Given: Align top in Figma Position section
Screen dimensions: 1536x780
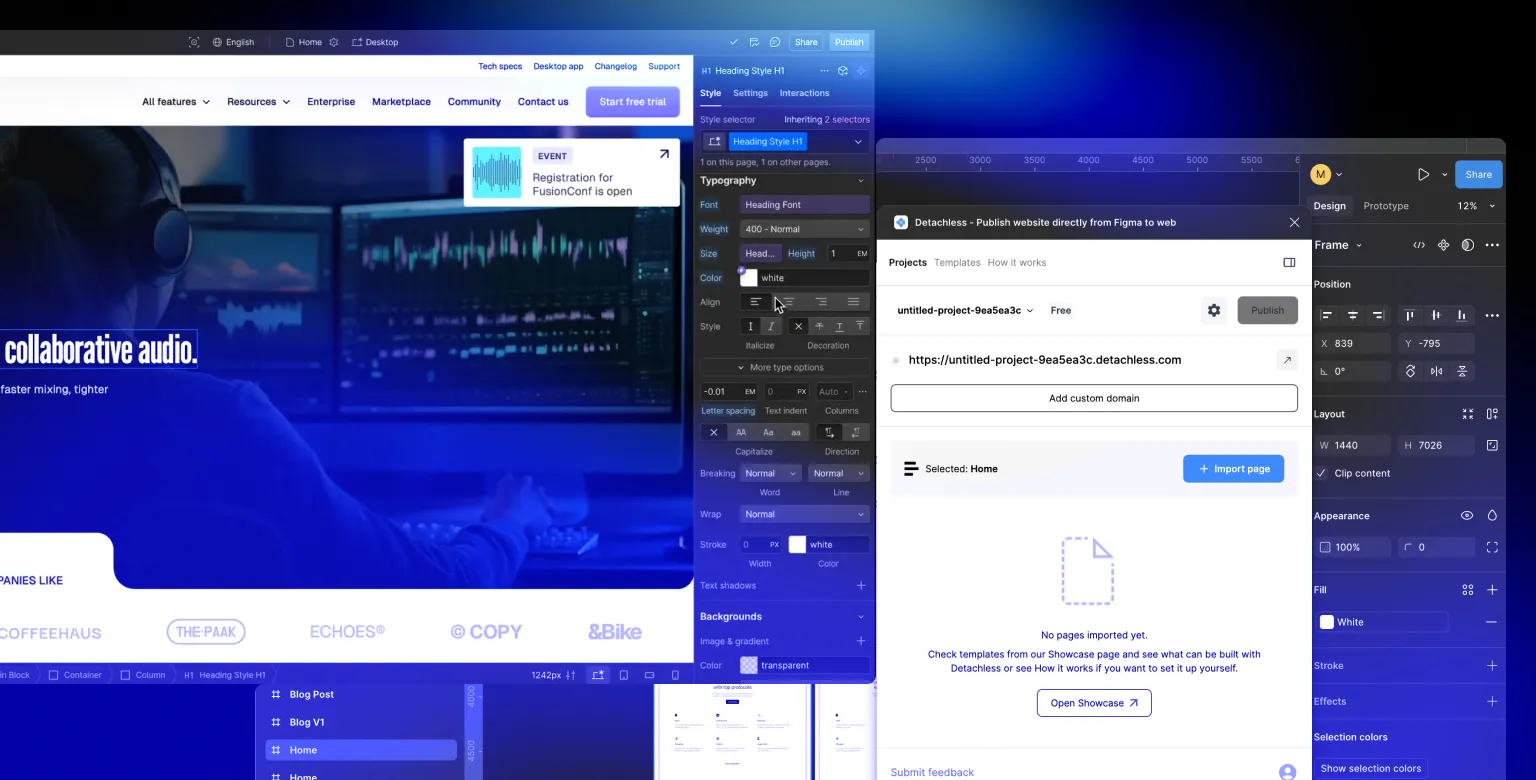Looking at the screenshot, I should tap(1410, 315).
